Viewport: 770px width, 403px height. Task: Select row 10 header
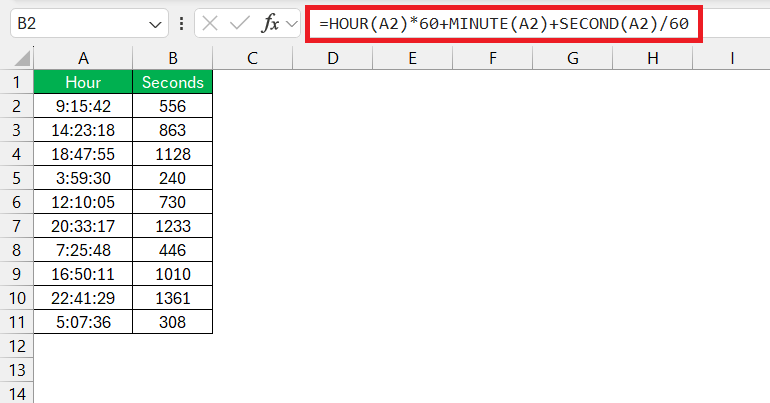coord(17,298)
